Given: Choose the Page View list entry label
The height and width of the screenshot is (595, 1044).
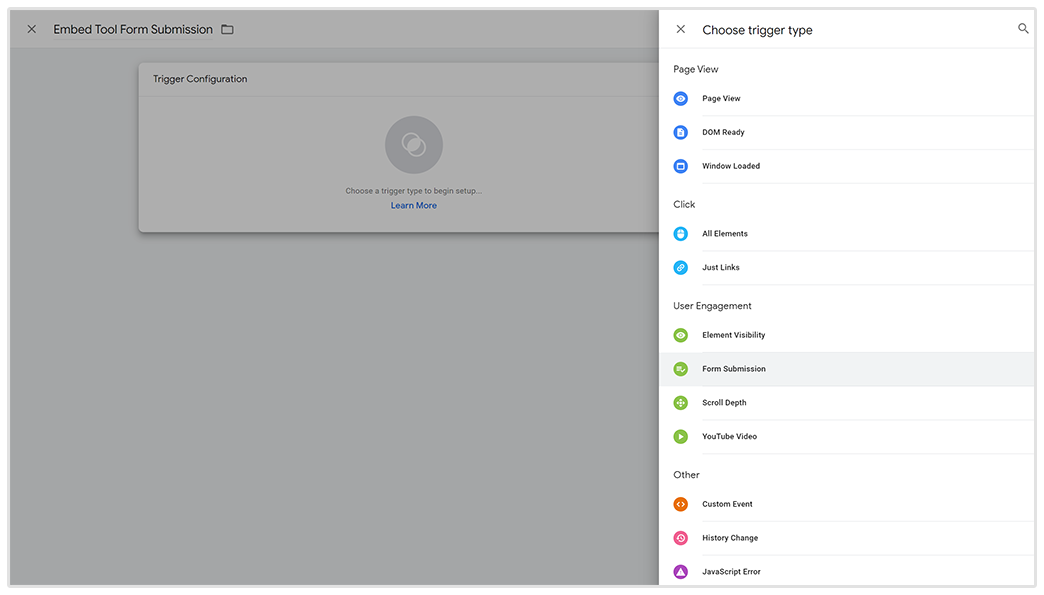Looking at the screenshot, I should click(721, 99).
